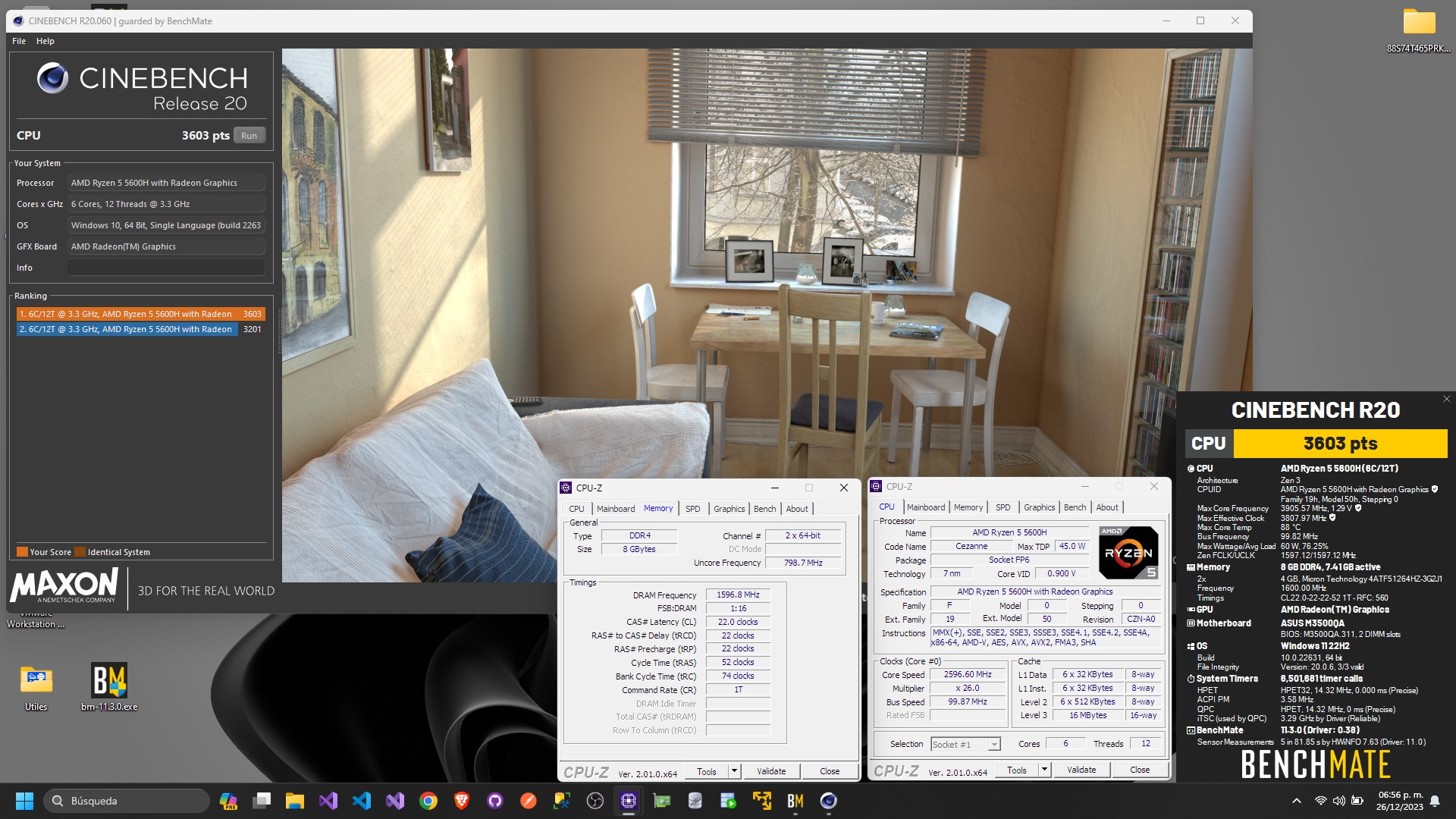Screen dimensions: 1456x819
Task: Open Graphics tab in right CPU-Z window
Action: pos(1039,507)
